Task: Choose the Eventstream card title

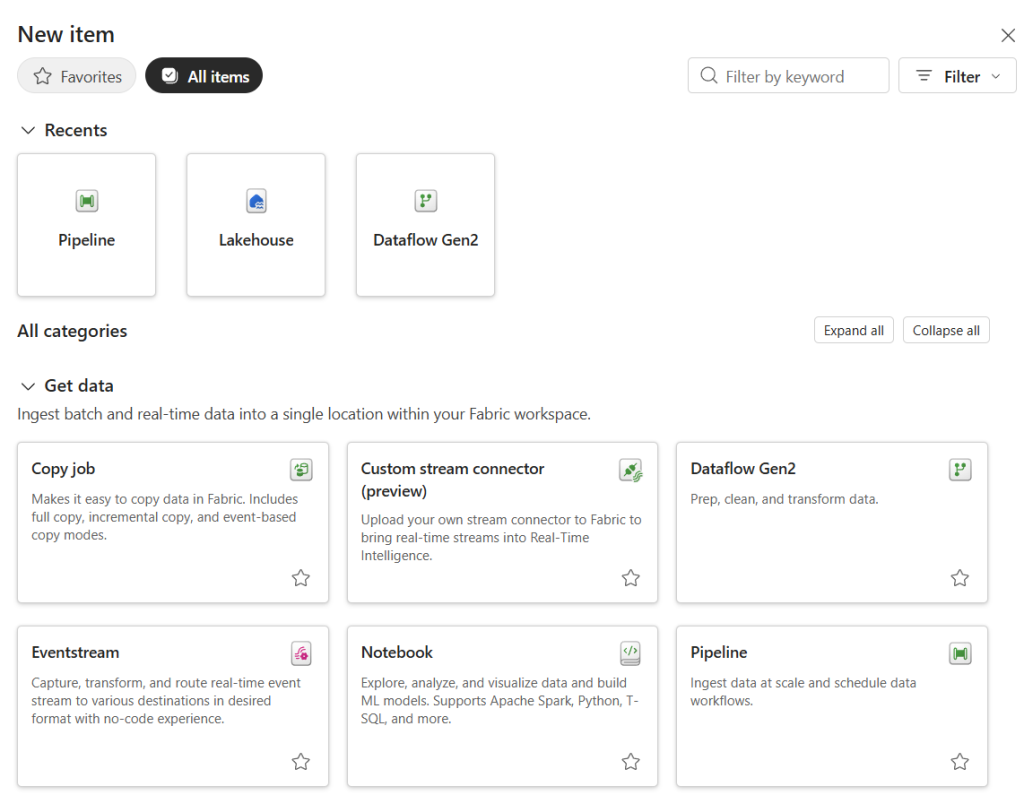Action: (x=75, y=652)
